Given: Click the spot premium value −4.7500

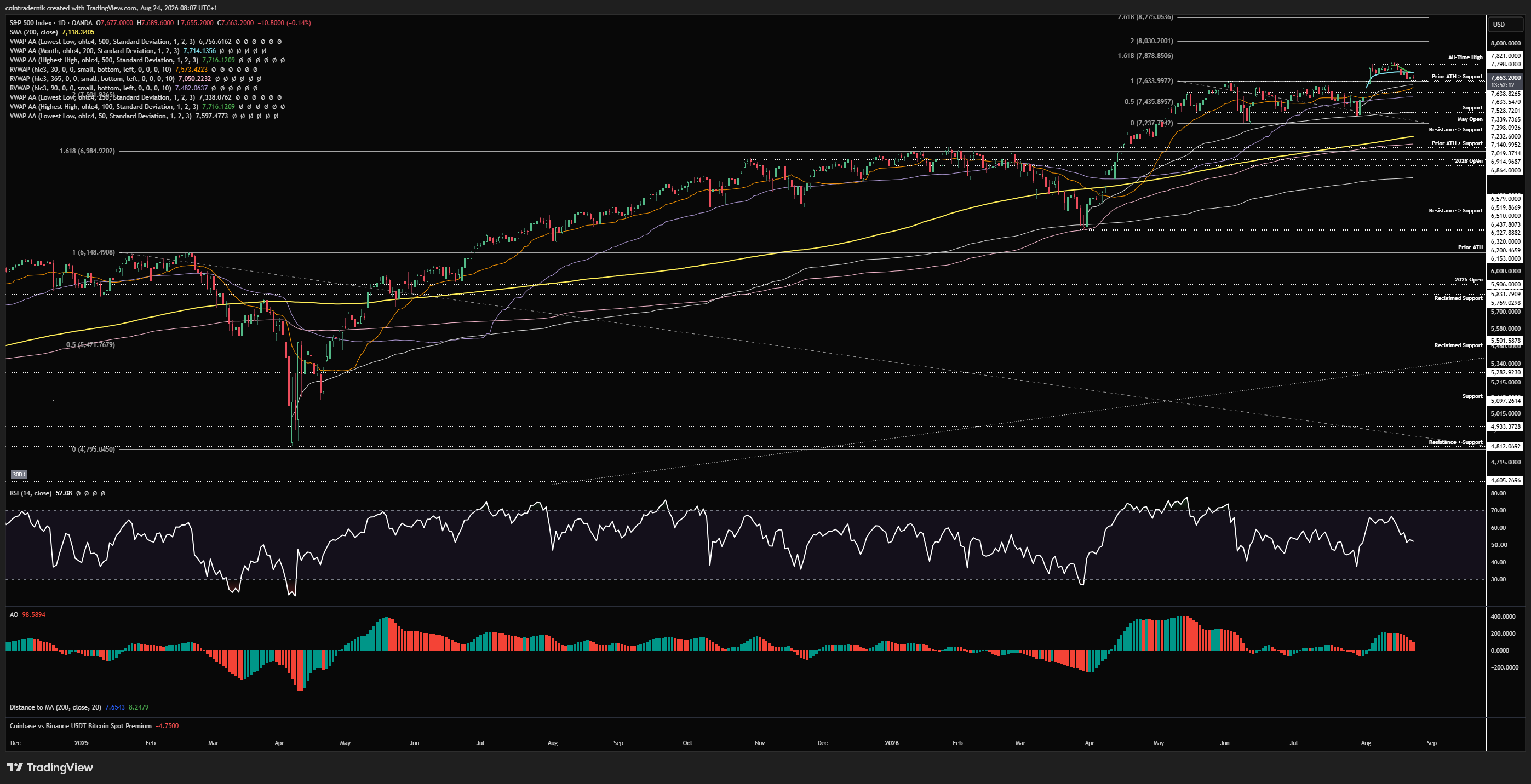Looking at the screenshot, I should (167, 725).
